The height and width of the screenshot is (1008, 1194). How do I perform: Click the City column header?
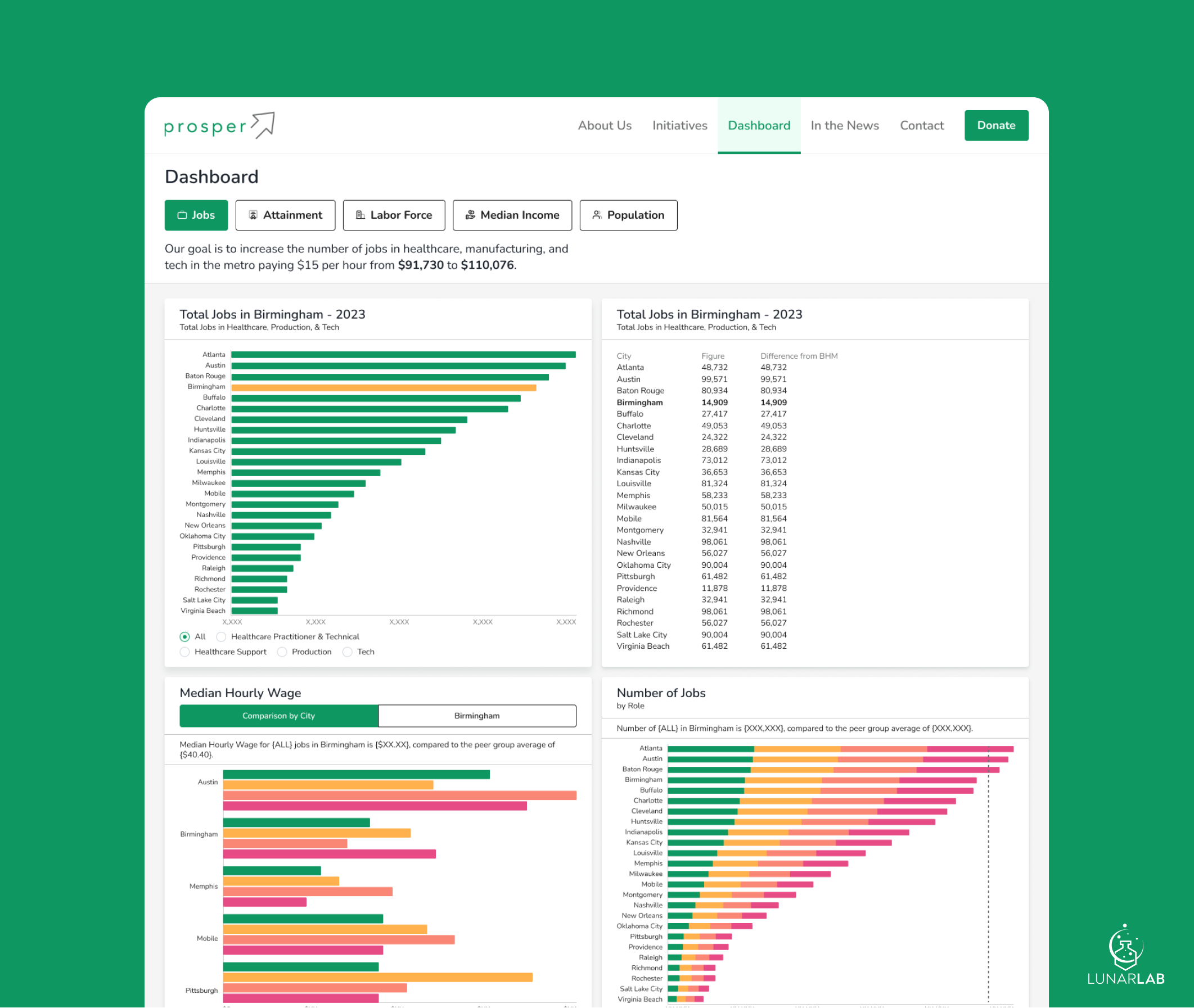pyautogui.click(x=624, y=356)
